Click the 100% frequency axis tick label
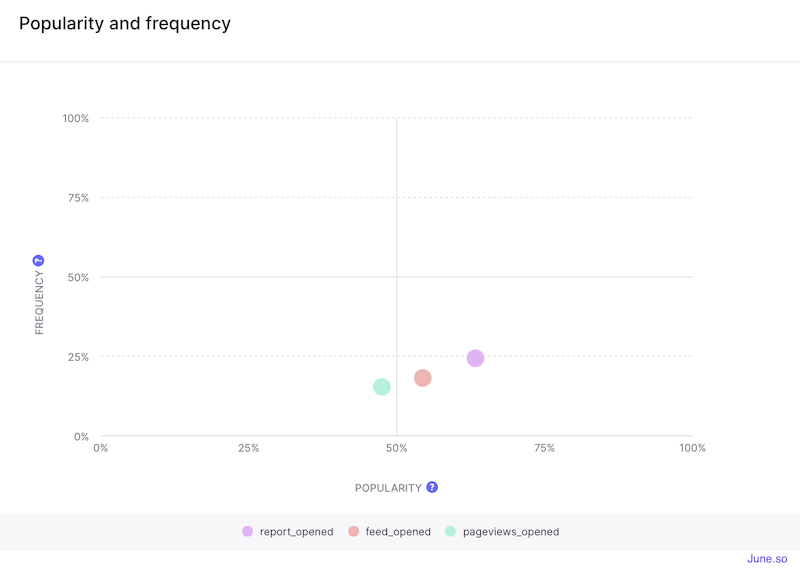Screen dimensions: 800x569 [x=76, y=118]
